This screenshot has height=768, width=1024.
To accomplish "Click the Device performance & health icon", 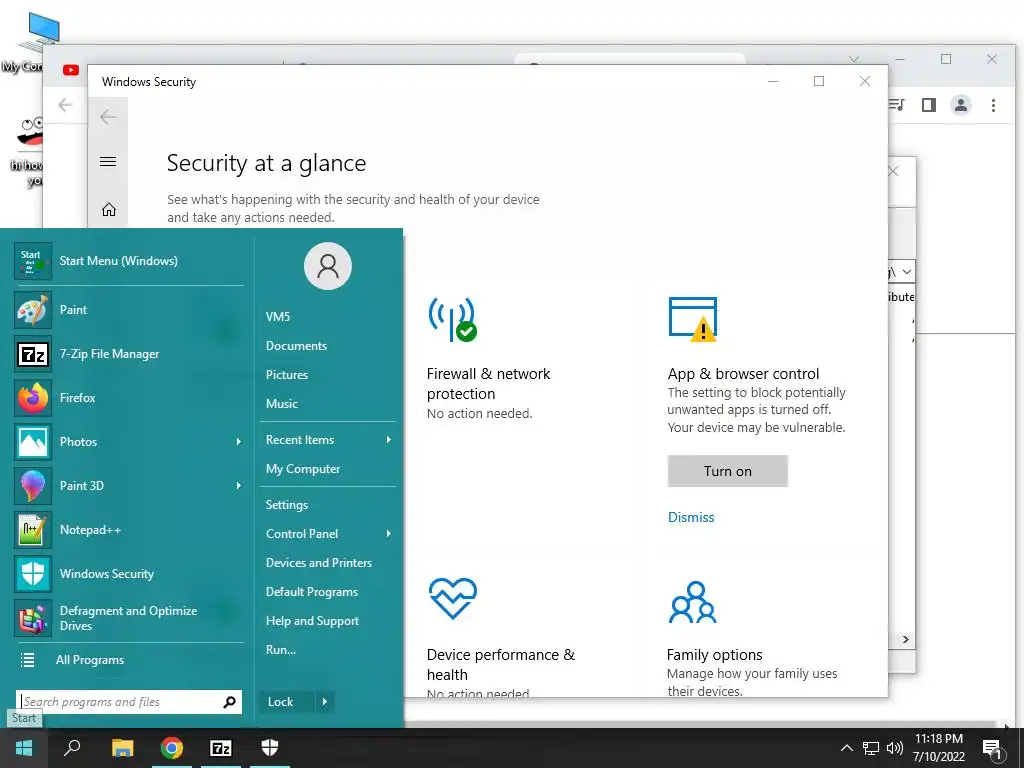I will pyautogui.click(x=453, y=598).
